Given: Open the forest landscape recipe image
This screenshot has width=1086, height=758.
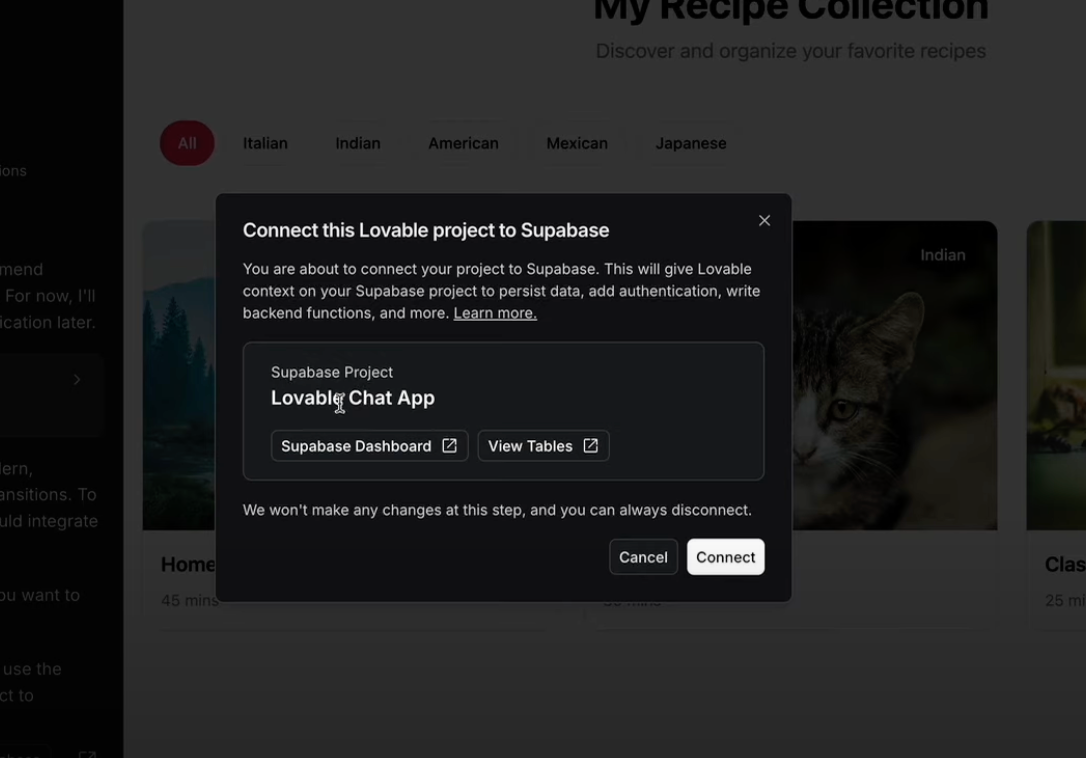Looking at the screenshot, I should point(179,376).
